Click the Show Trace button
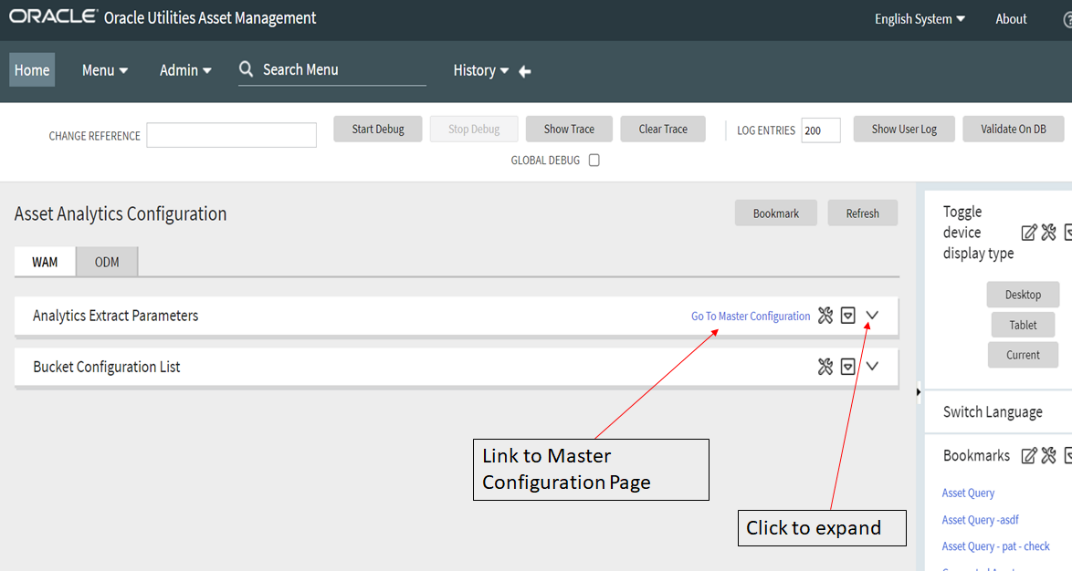 (x=569, y=129)
